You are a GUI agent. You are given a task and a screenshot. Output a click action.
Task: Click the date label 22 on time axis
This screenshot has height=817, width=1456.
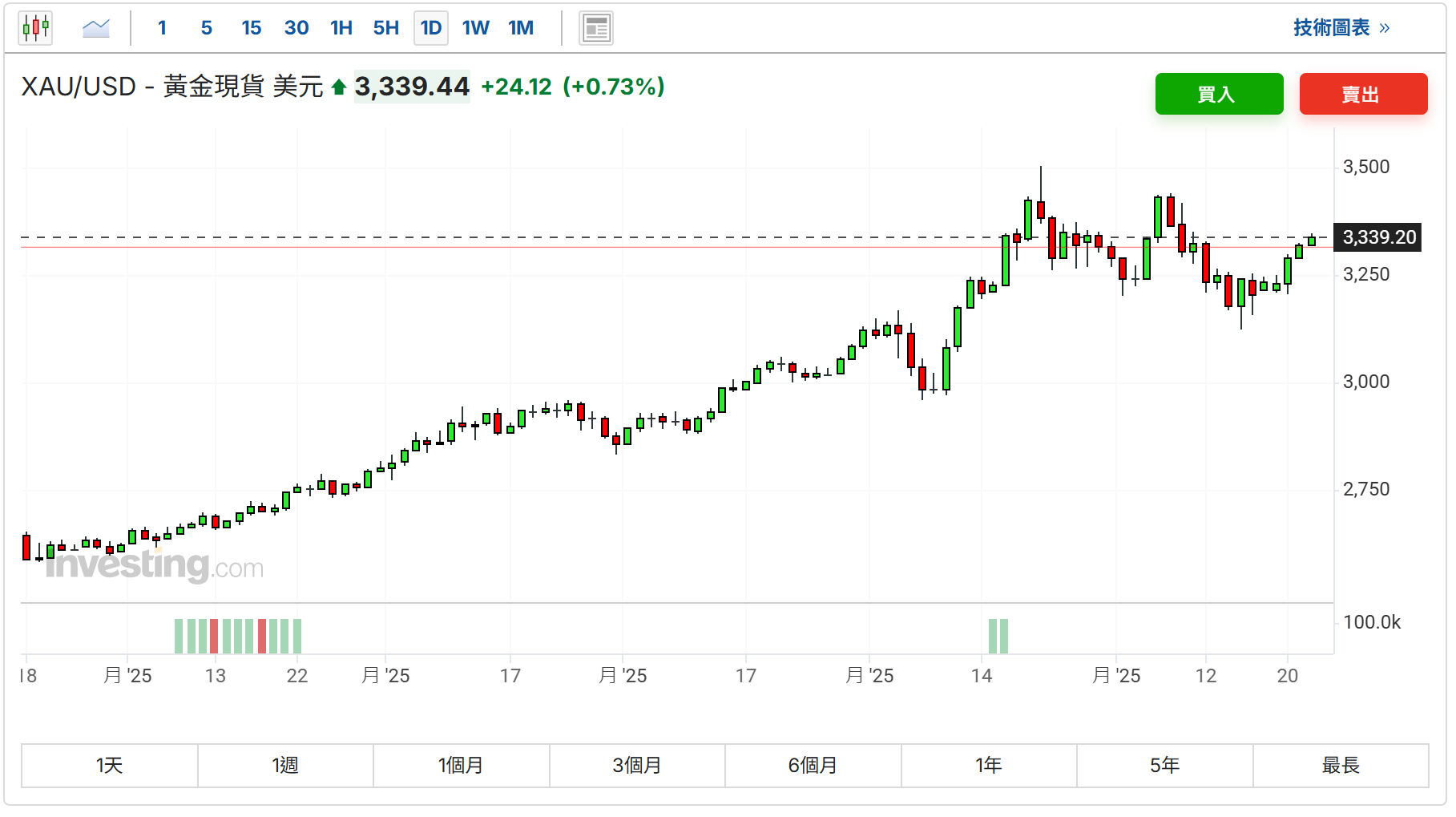coord(297,676)
